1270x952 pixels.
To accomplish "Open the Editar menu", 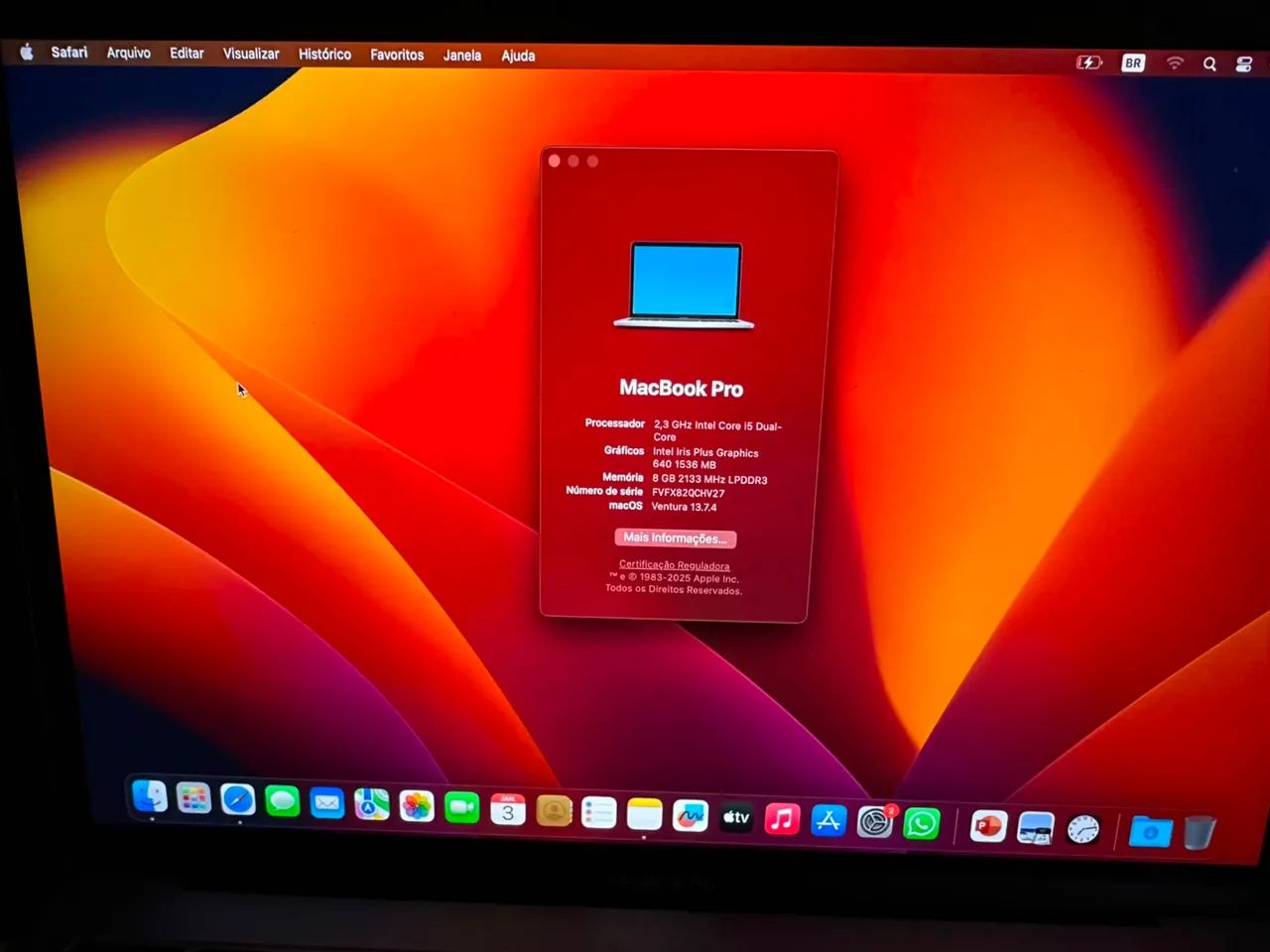I will [187, 53].
